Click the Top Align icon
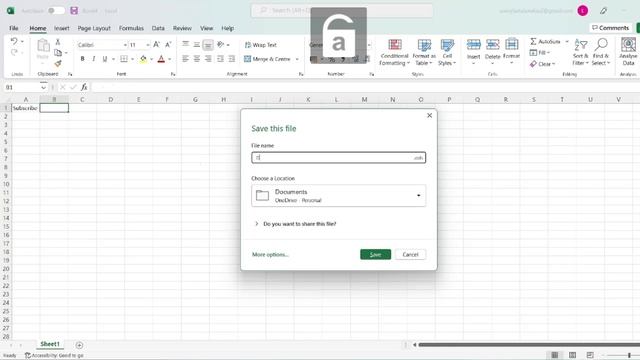This screenshot has height=360, width=640. pos(185,44)
